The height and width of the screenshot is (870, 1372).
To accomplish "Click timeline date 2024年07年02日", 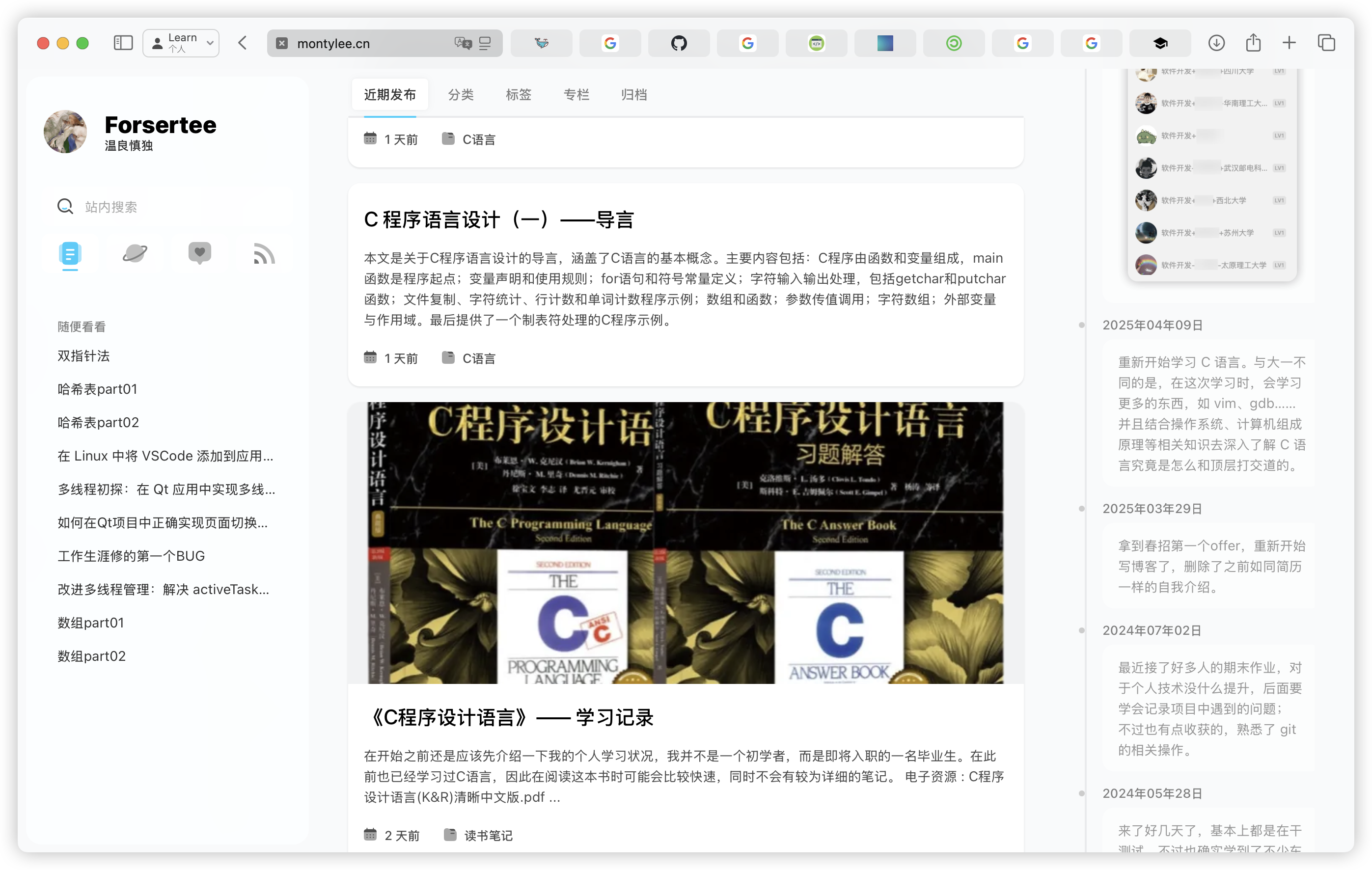I will tap(1152, 631).
